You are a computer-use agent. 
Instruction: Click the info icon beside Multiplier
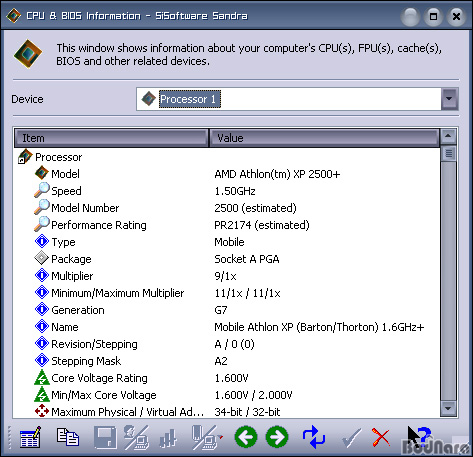[x=42, y=275]
